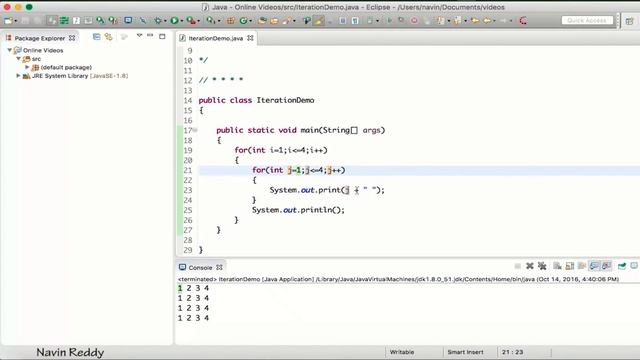Open the External Tools dropdown arrow
Image resolution: width=640 pixels, height=360 pixels.
pos(198,21)
